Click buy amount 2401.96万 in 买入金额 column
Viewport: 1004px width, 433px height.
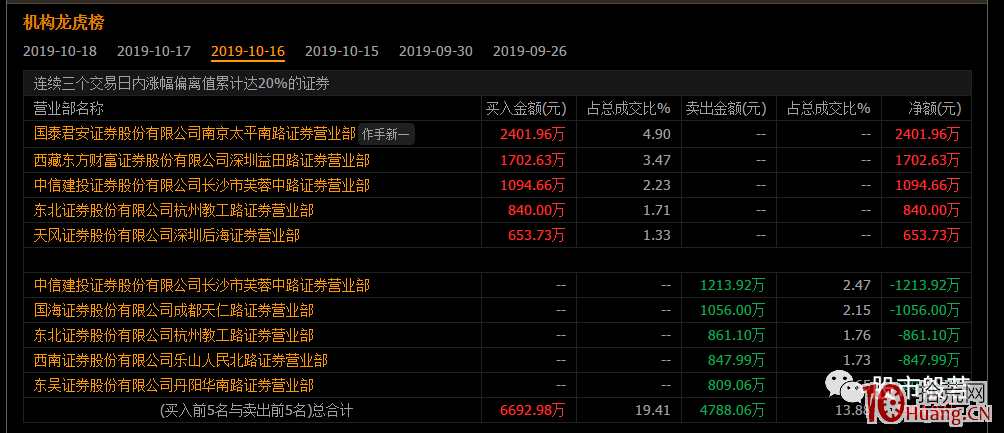(533, 135)
